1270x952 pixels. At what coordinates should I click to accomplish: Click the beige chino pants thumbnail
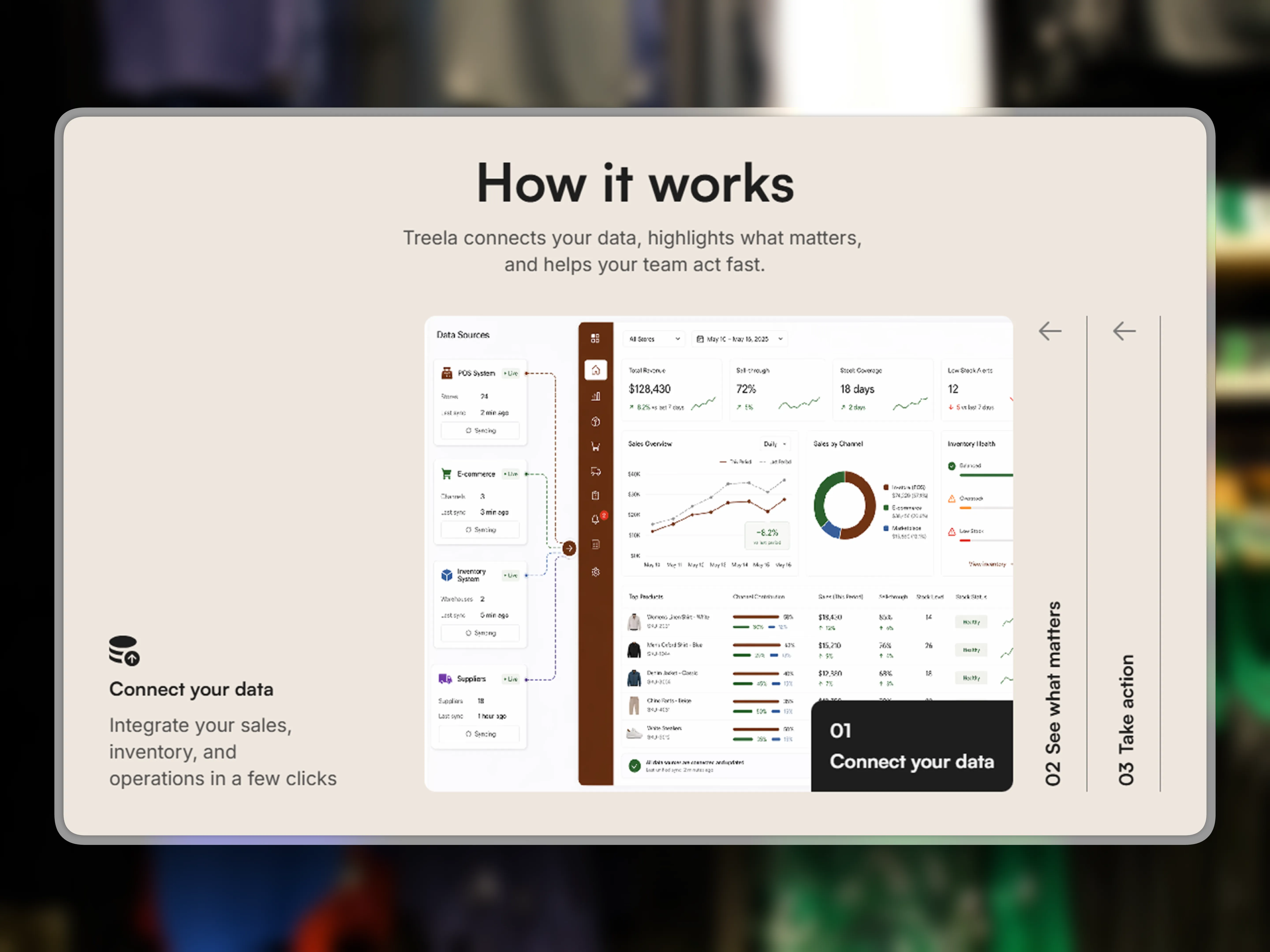pyautogui.click(x=634, y=706)
